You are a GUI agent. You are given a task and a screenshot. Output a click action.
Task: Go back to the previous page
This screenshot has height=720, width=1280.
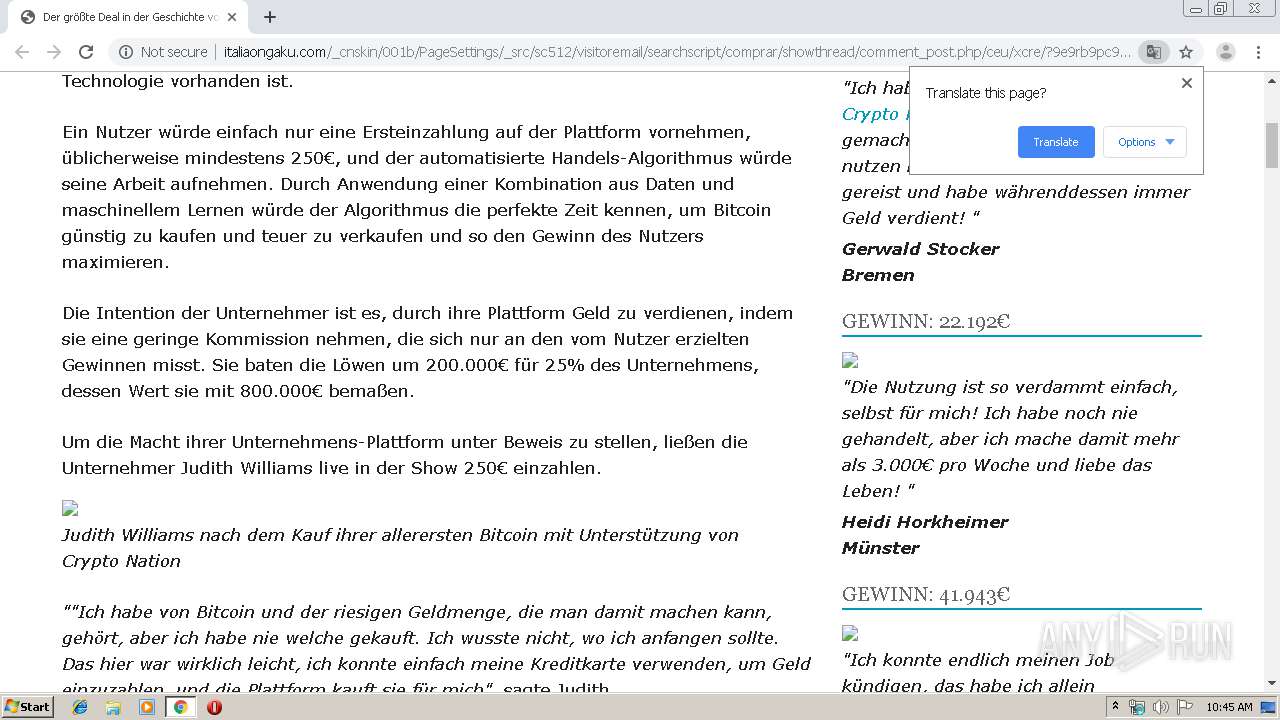(22, 52)
